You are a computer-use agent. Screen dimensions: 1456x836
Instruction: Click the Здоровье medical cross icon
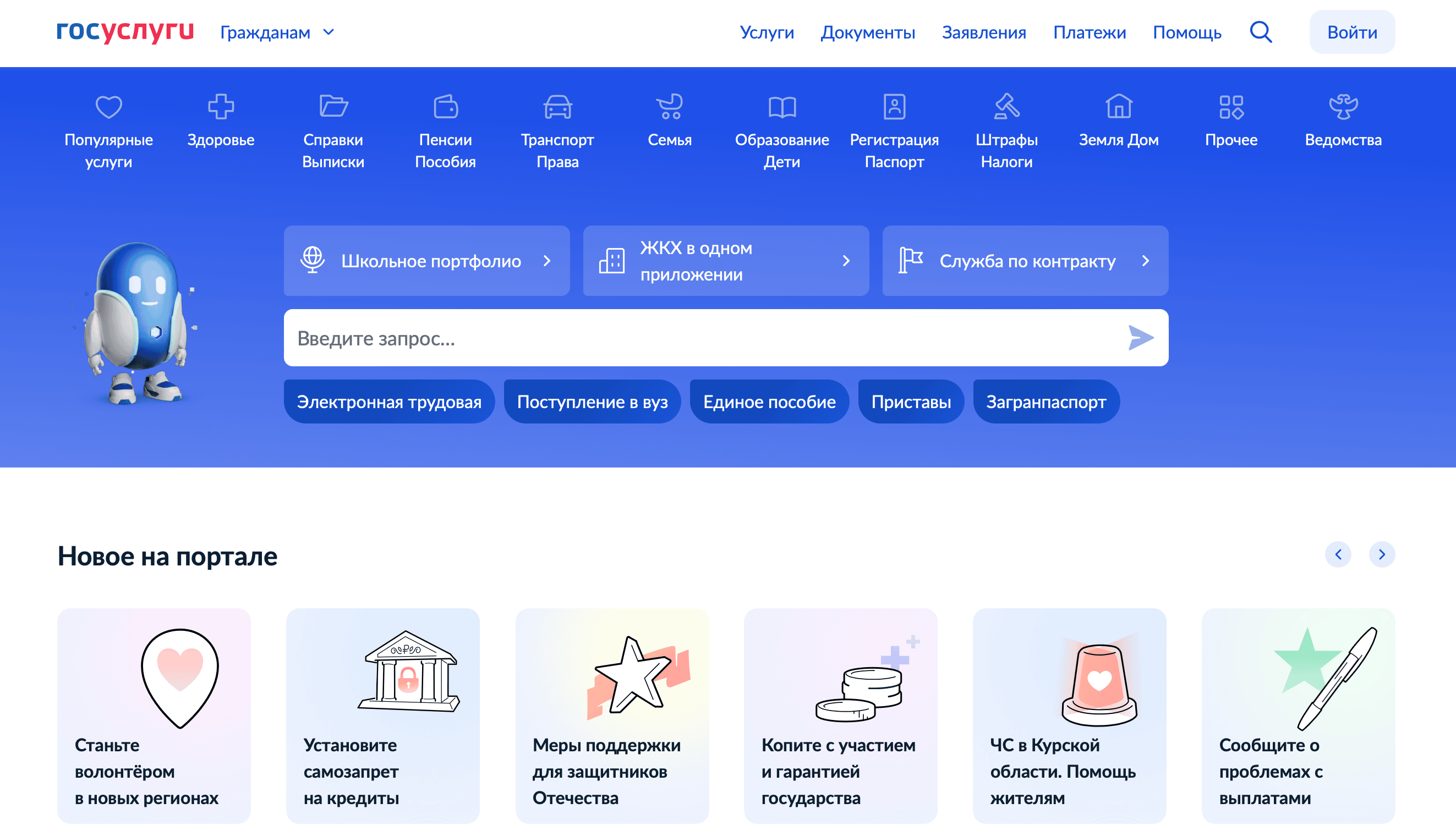click(221, 107)
